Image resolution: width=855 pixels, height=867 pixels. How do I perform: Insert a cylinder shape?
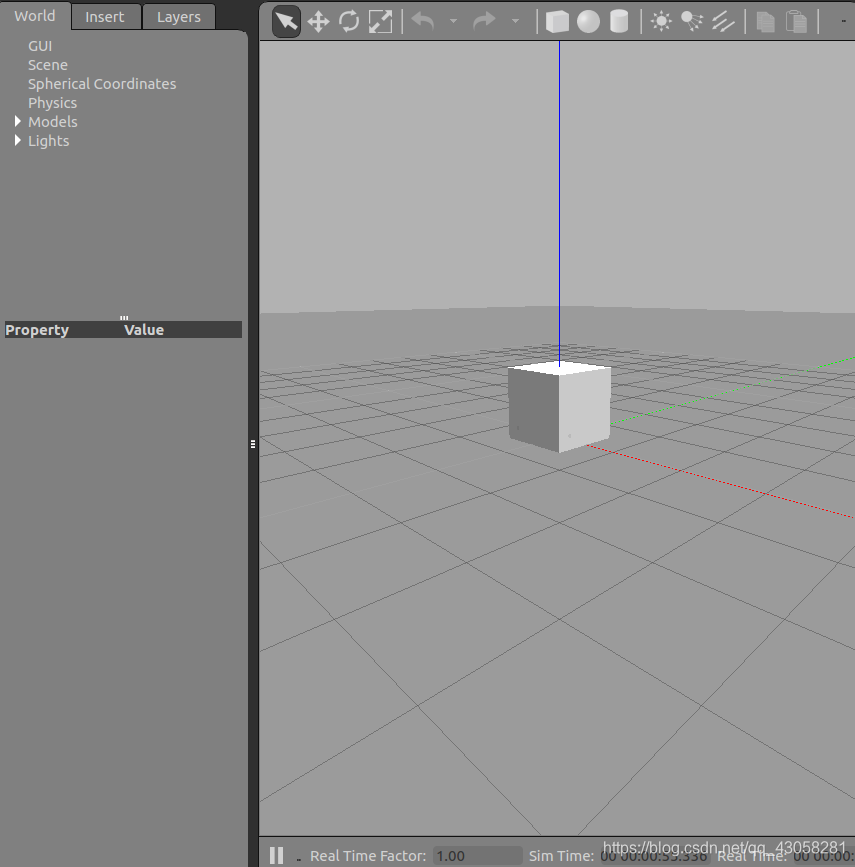(x=619, y=22)
